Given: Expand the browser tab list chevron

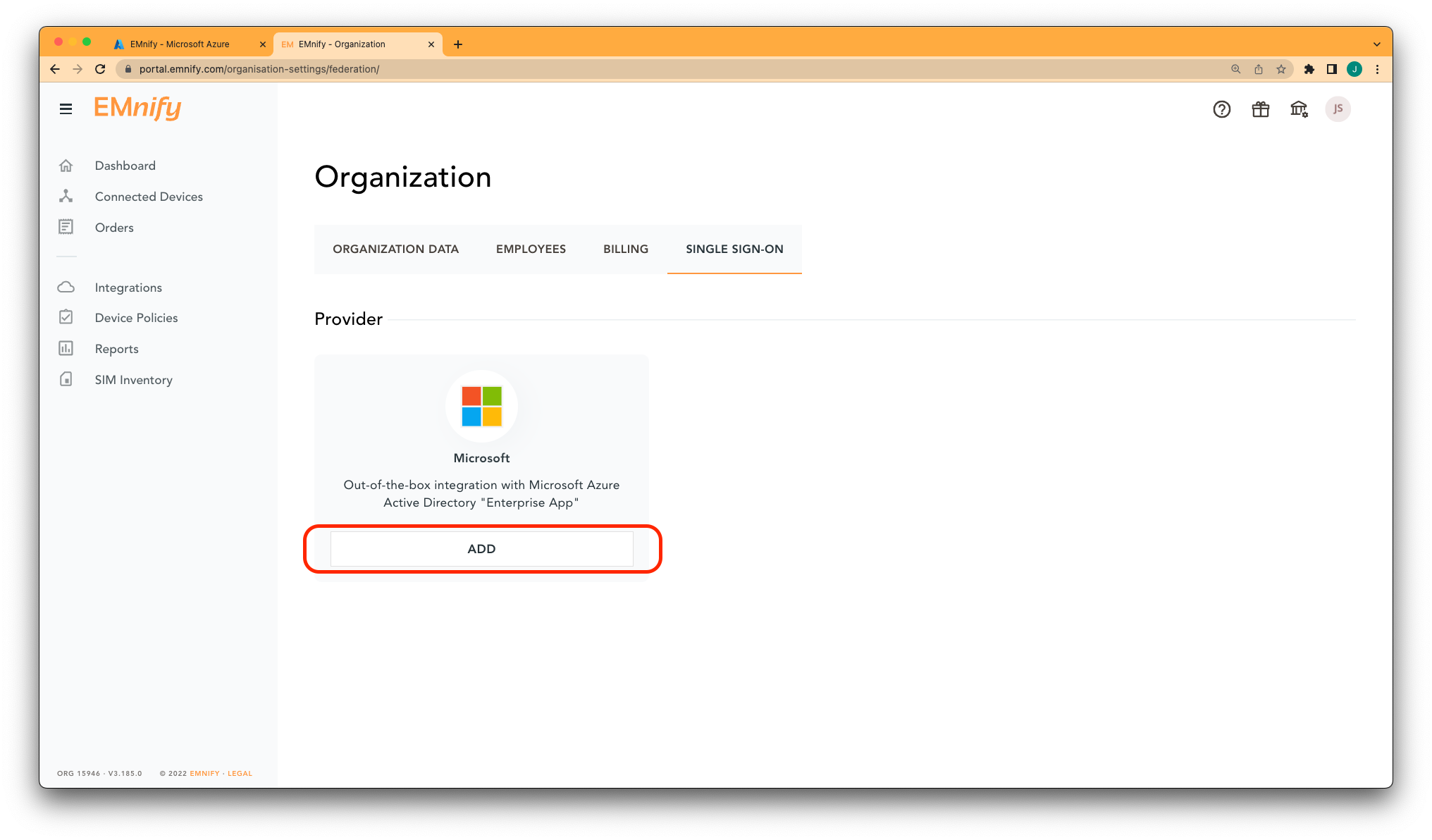Looking at the screenshot, I should coord(1376,44).
